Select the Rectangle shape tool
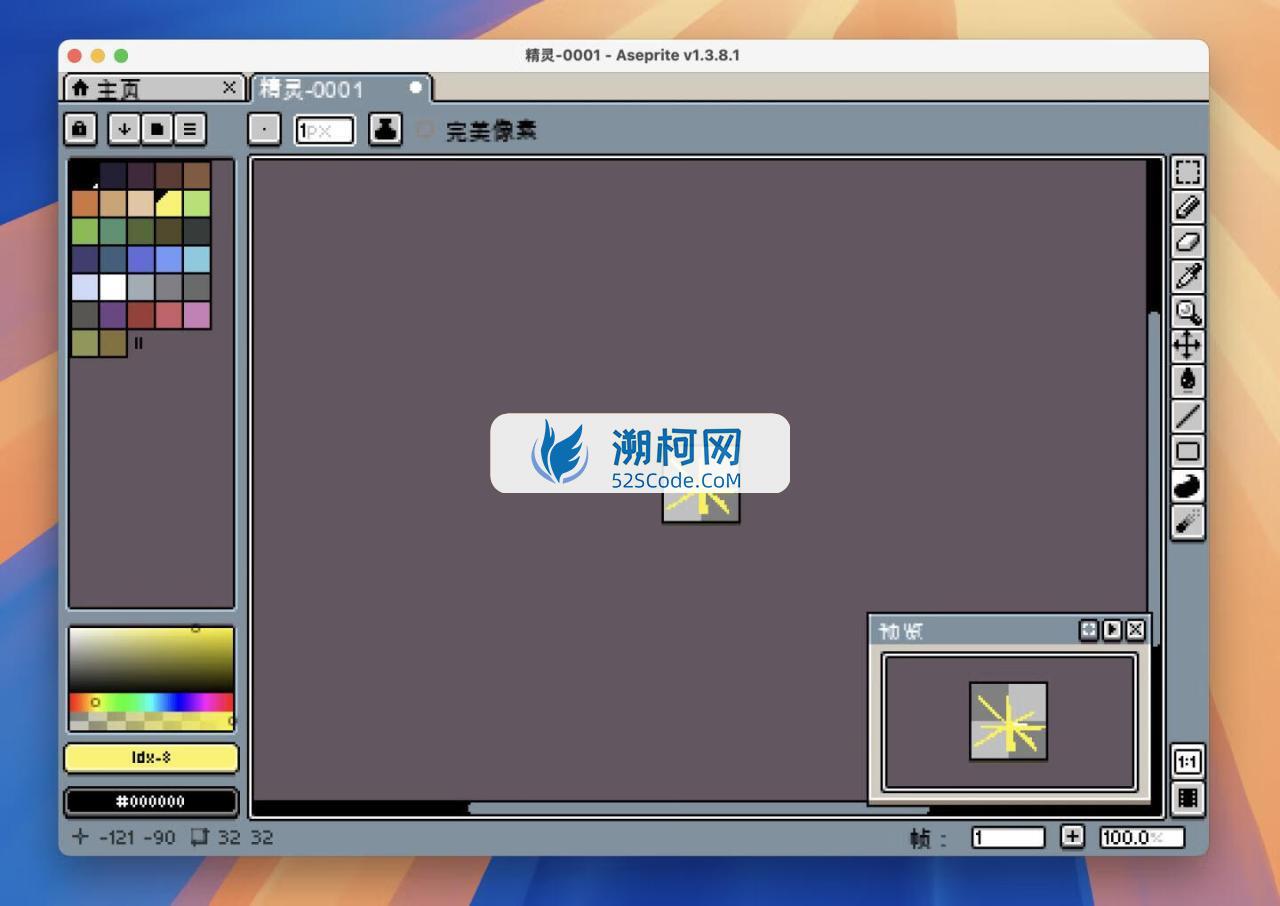Image resolution: width=1280 pixels, height=906 pixels. (x=1187, y=452)
